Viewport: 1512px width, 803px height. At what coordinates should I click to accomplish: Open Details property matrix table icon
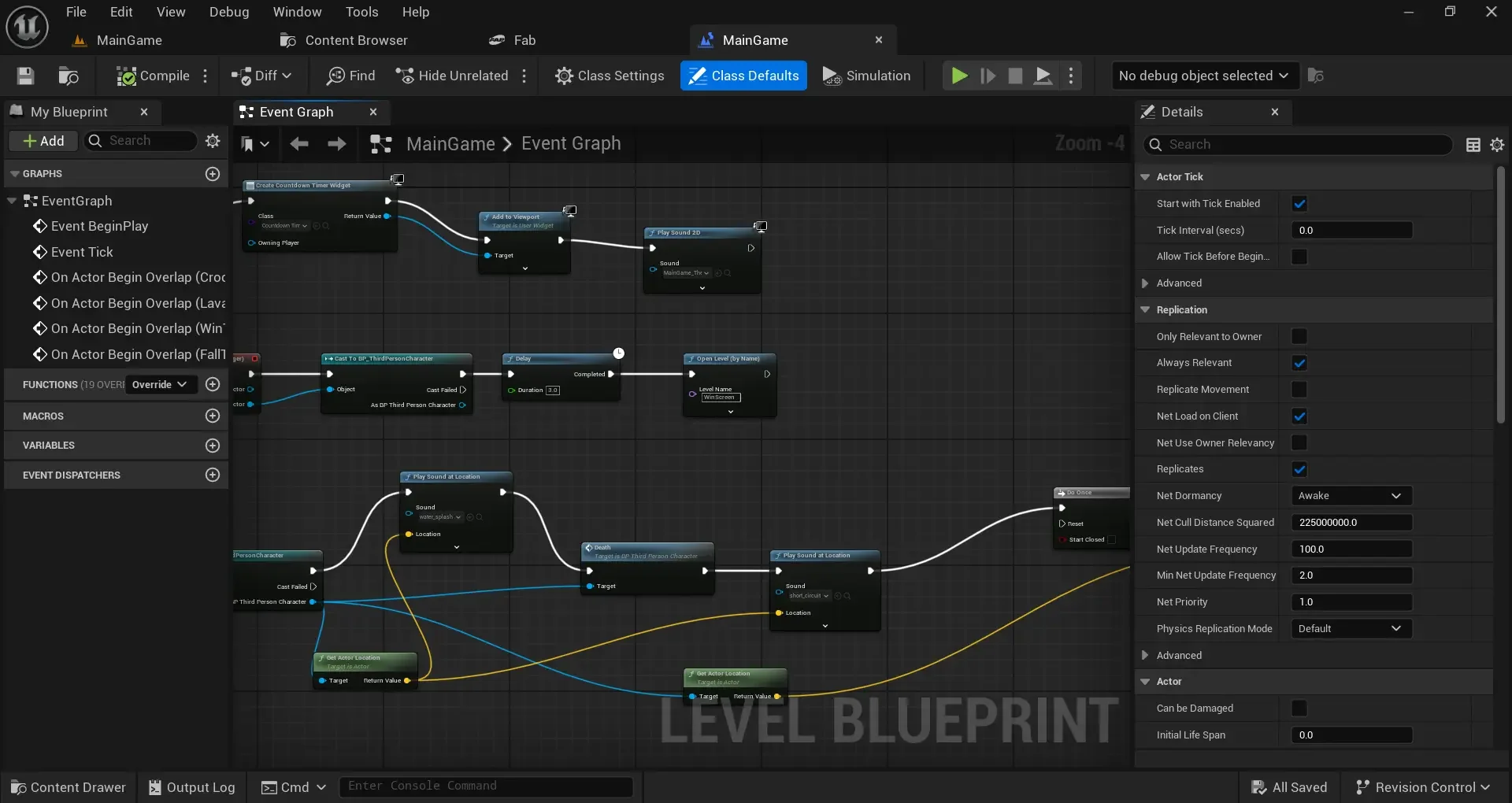click(x=1473, y=145)
